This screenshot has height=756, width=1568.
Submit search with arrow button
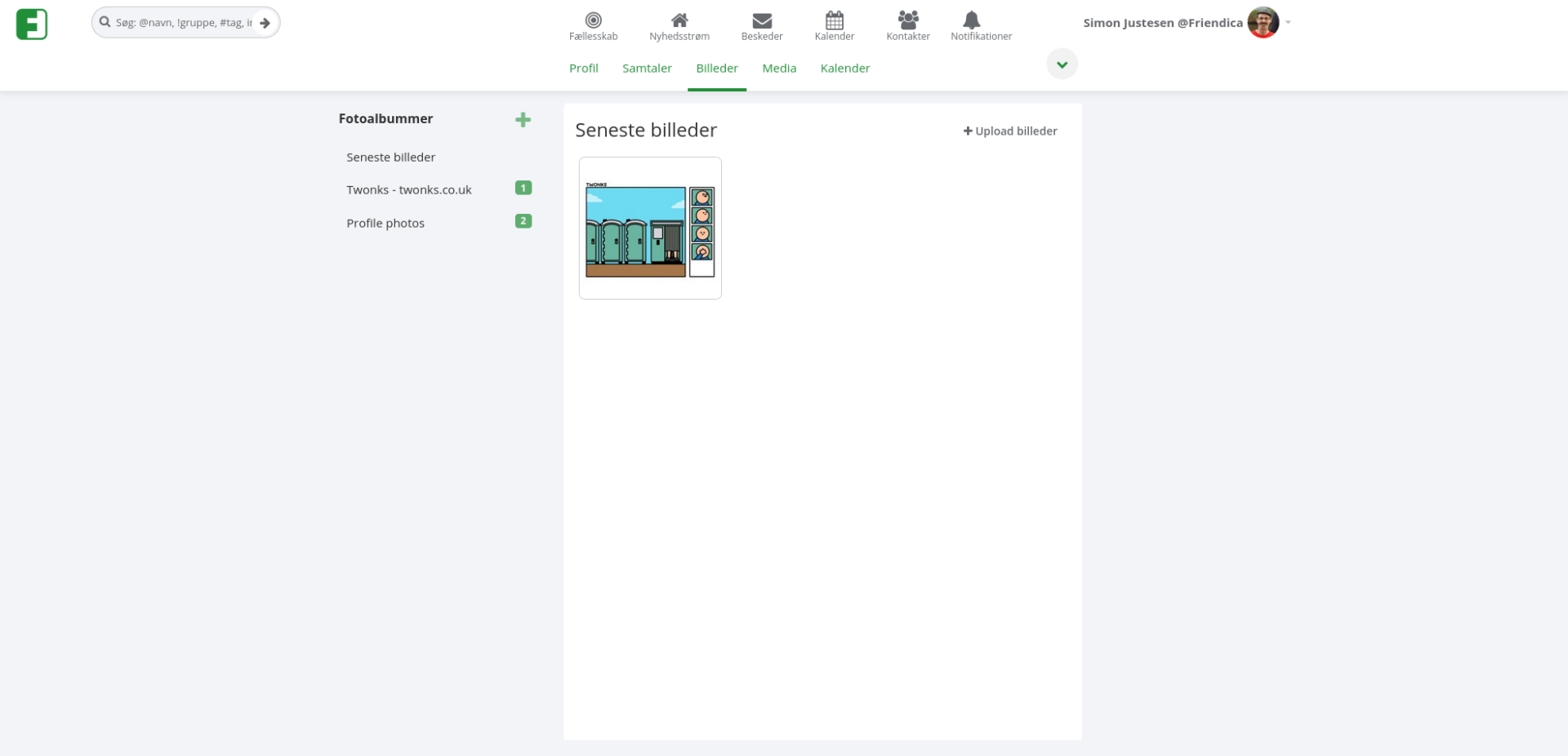tap(265, 23)
